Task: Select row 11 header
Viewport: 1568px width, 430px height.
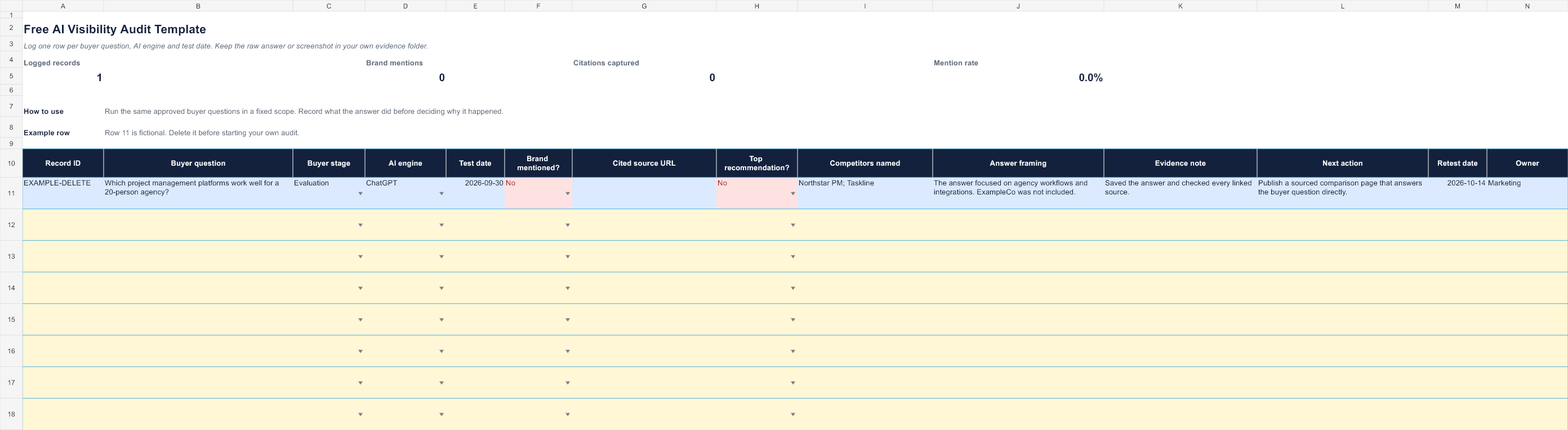Action: [x=11, y=193]
